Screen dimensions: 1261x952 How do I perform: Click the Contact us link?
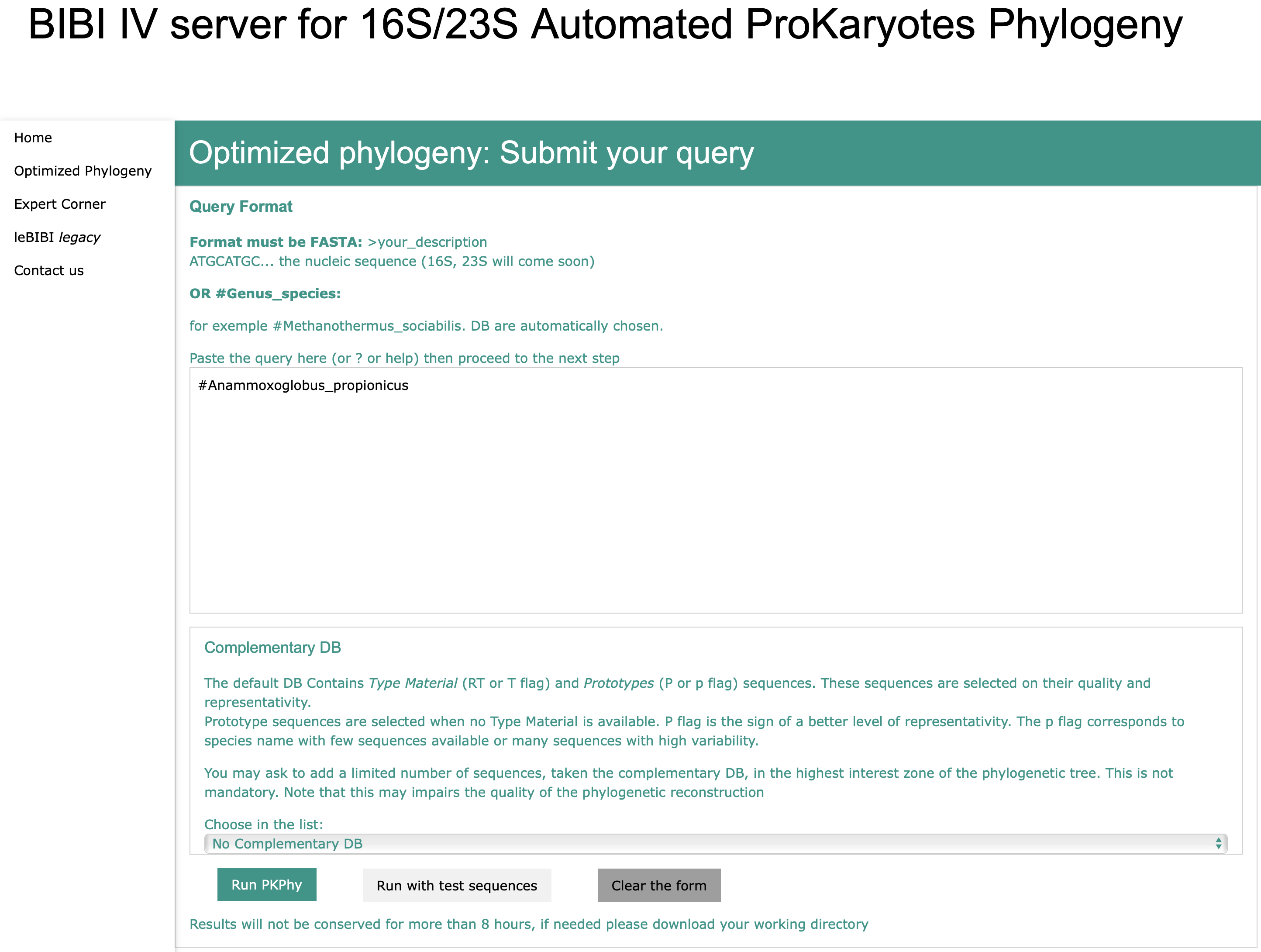[x=47, y=269]
